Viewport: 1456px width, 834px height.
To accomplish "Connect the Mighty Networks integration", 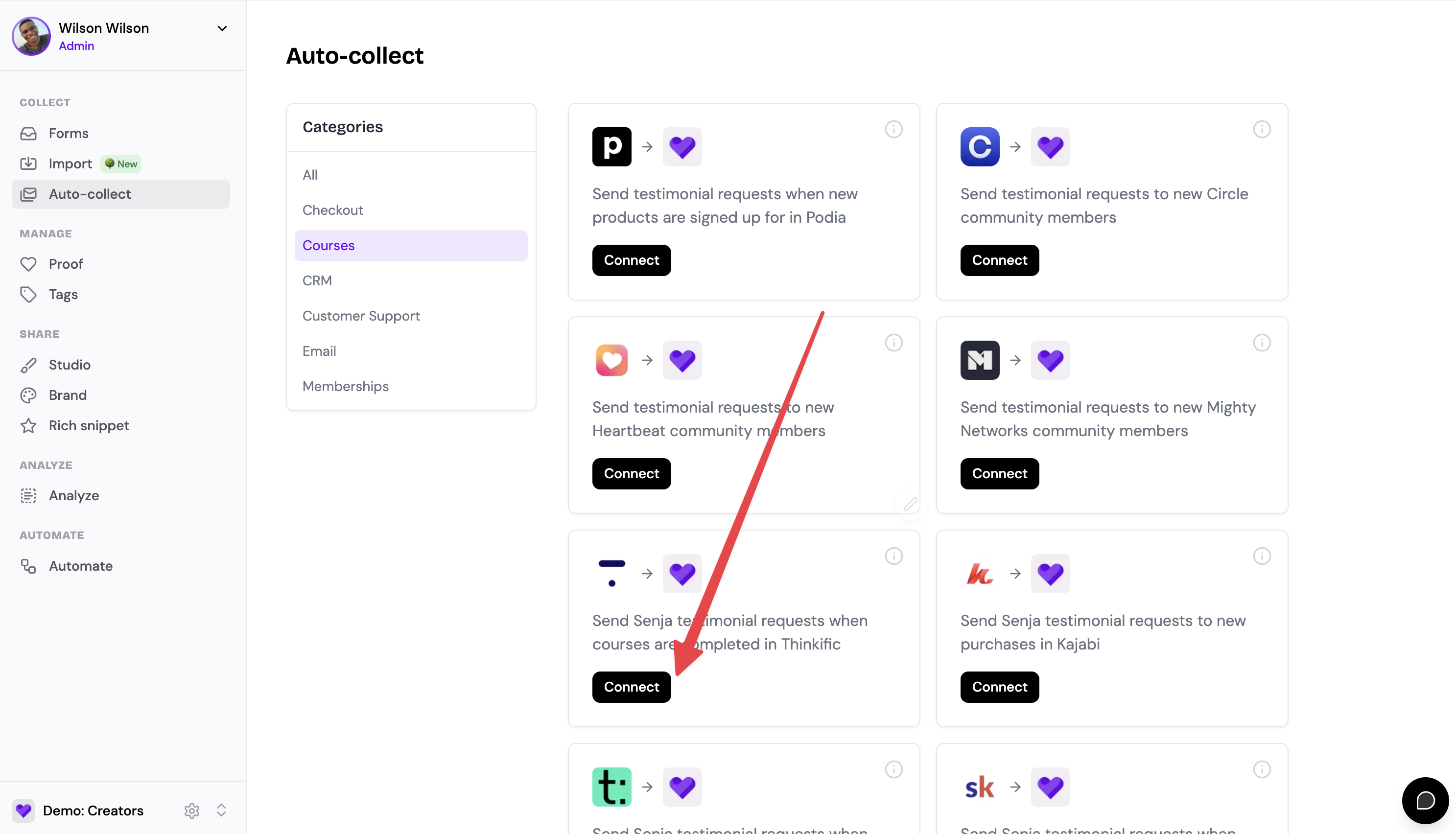I will [x=1000, y=474].
